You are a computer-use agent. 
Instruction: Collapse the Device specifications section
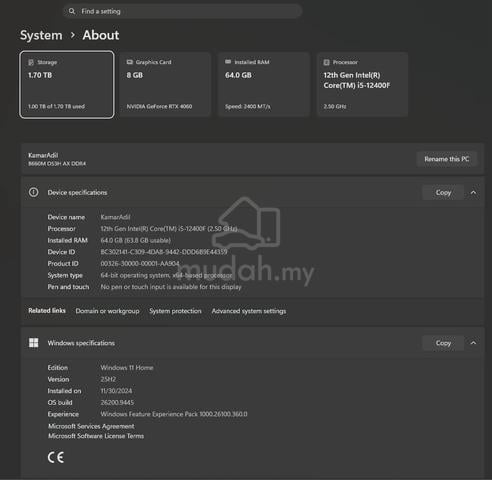click(473, 192)
